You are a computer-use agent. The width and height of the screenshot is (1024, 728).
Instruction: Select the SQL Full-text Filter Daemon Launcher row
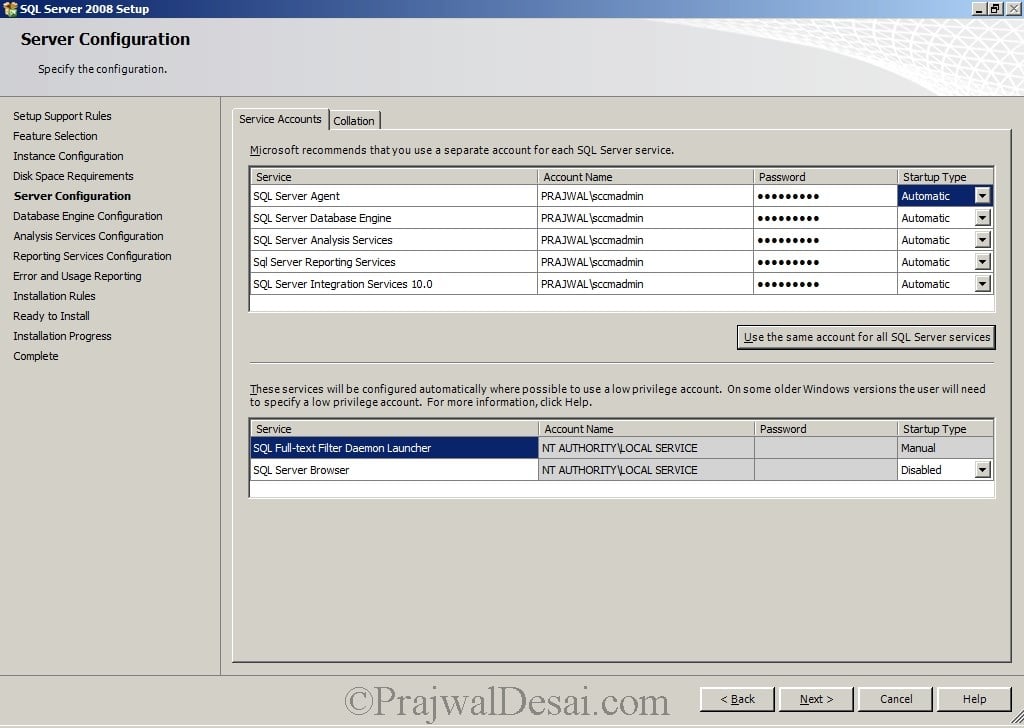pyautogui.click(x=394, y=448)
